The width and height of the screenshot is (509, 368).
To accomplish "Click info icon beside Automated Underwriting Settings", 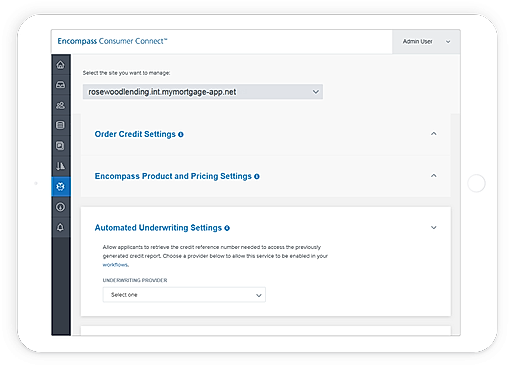I will [227, 228].
